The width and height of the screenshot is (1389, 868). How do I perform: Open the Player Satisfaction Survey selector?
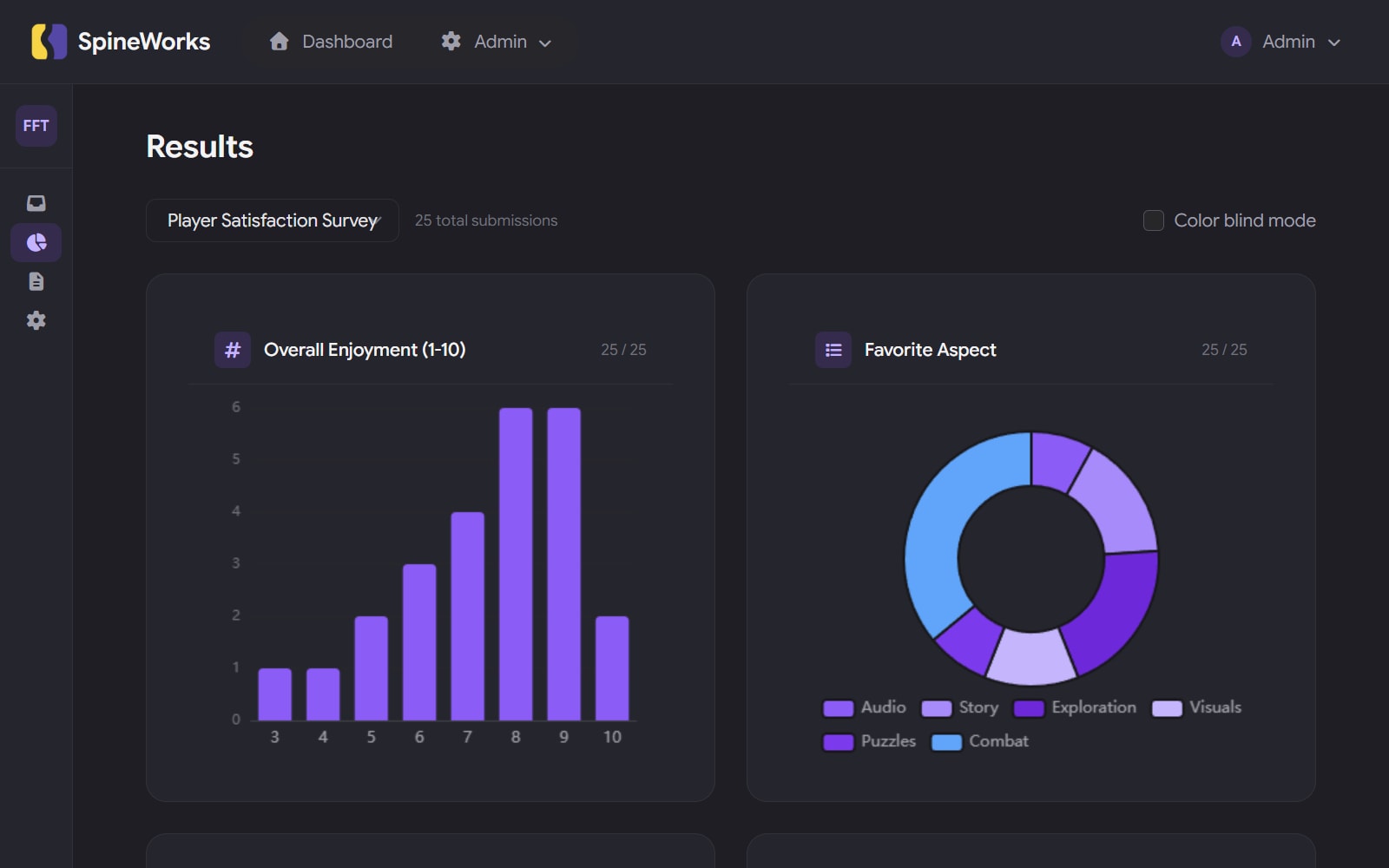click(272, 220)
